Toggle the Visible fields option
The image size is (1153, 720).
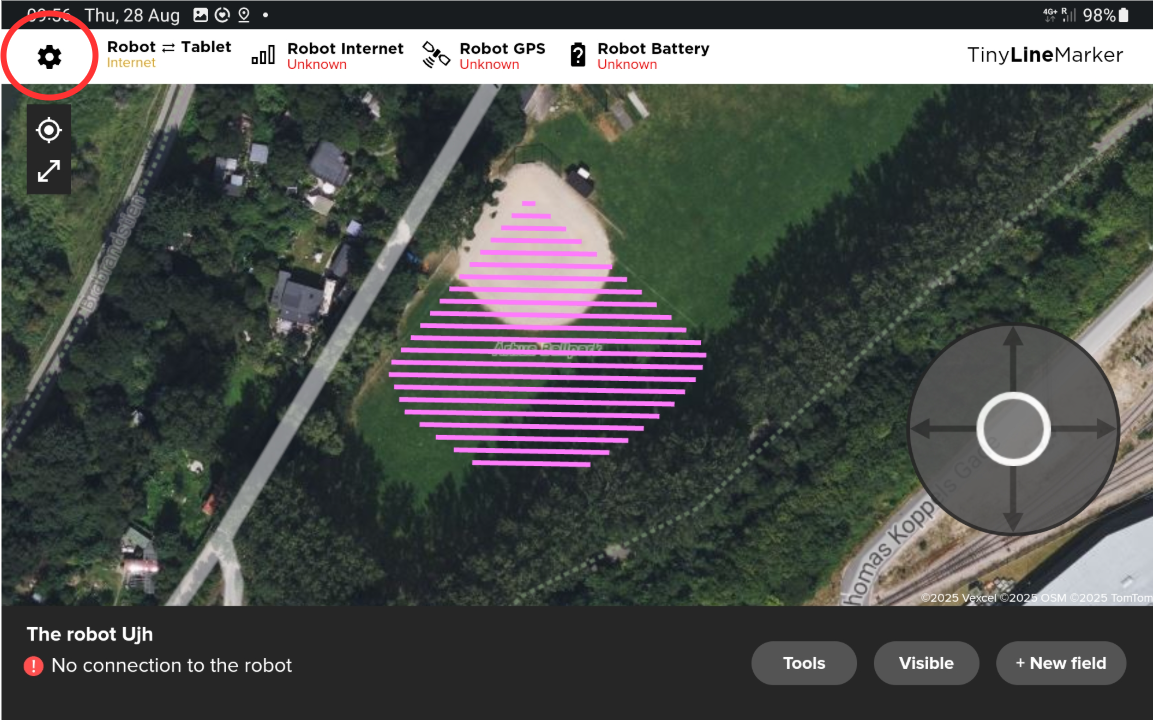[926, 663]
